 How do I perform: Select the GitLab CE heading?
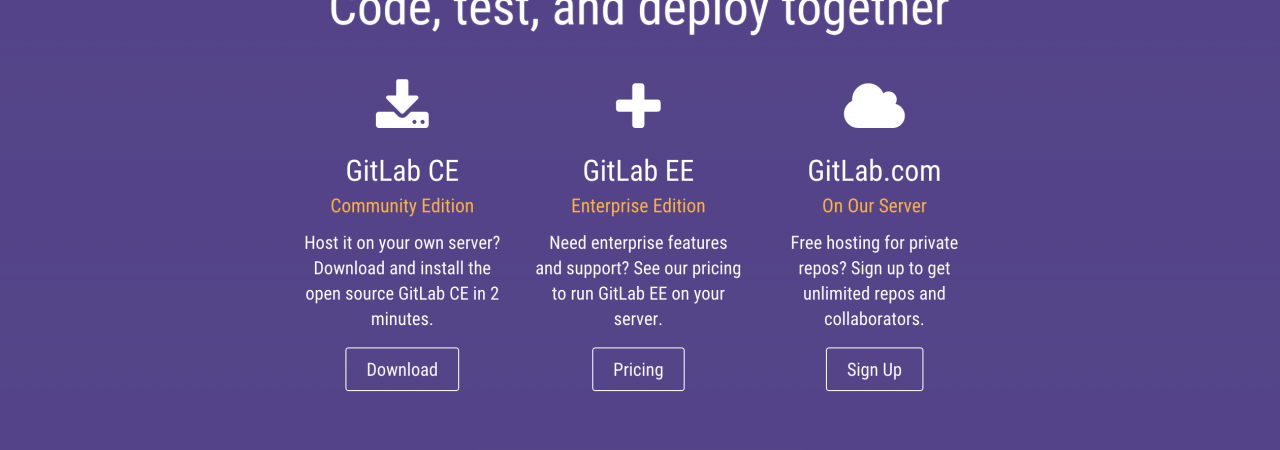point(402,171)
